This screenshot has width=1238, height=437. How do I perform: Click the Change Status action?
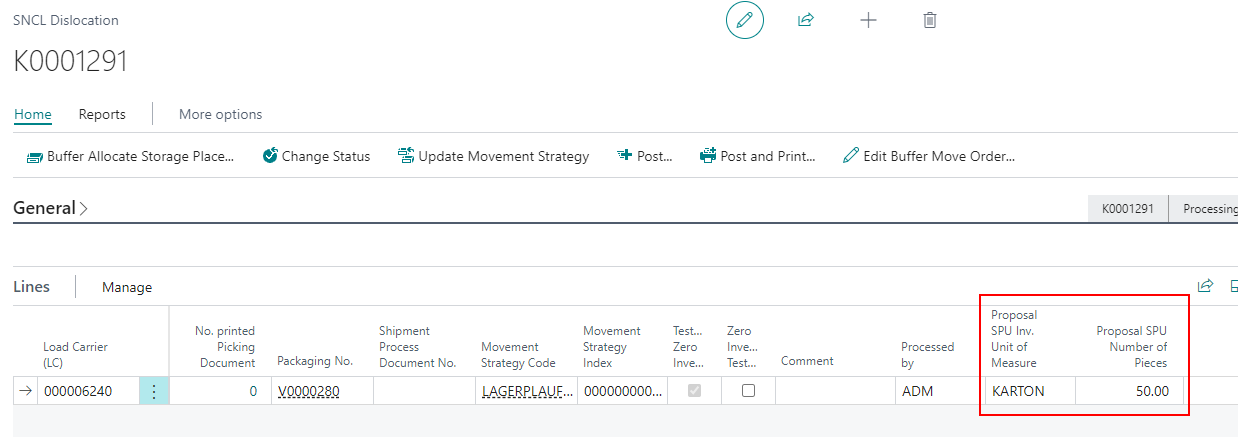(x=316, y=156)
